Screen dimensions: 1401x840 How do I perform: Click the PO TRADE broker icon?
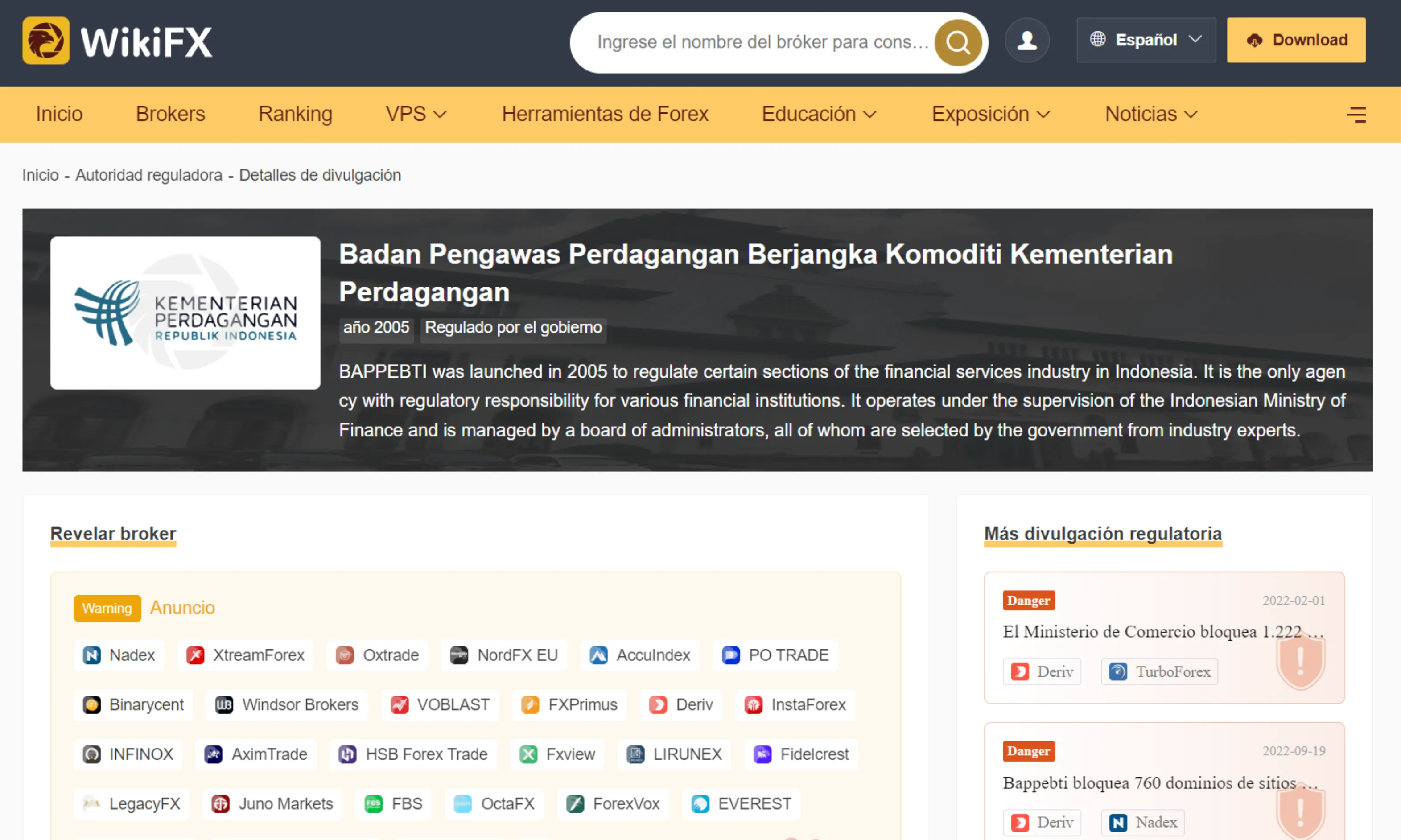tap(731, 655)
